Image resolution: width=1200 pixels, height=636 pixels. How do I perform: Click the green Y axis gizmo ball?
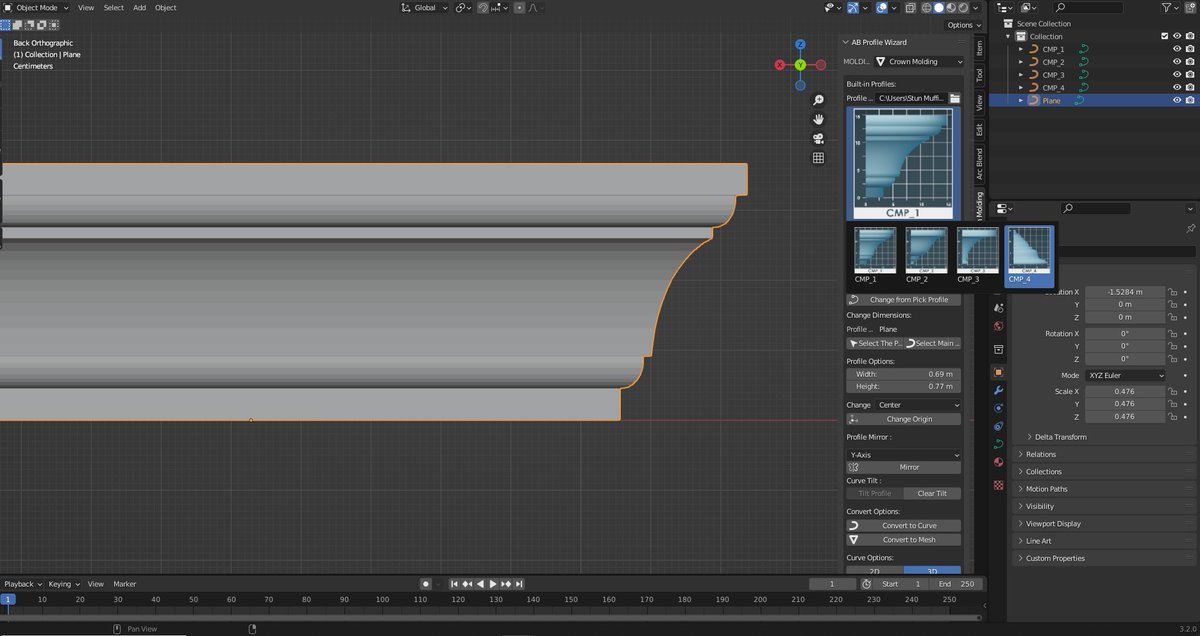(800, 65)
